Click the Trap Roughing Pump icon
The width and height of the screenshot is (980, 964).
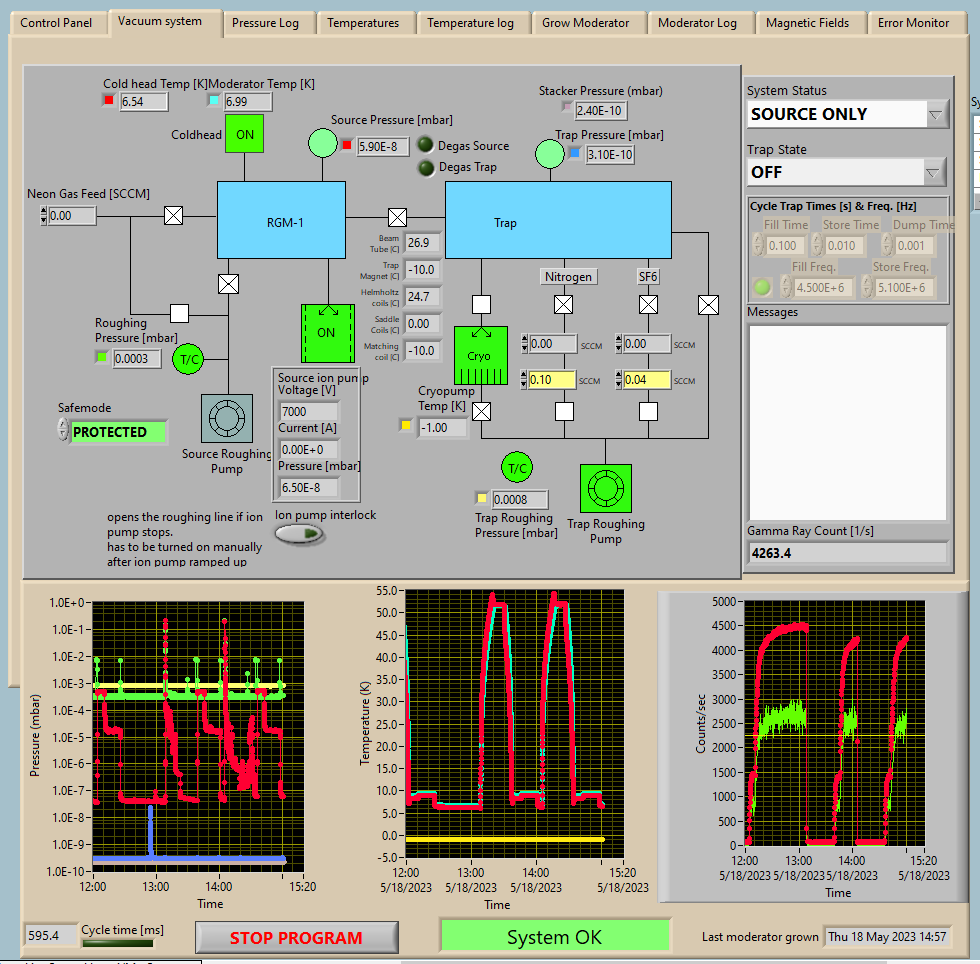click(605, 488)
